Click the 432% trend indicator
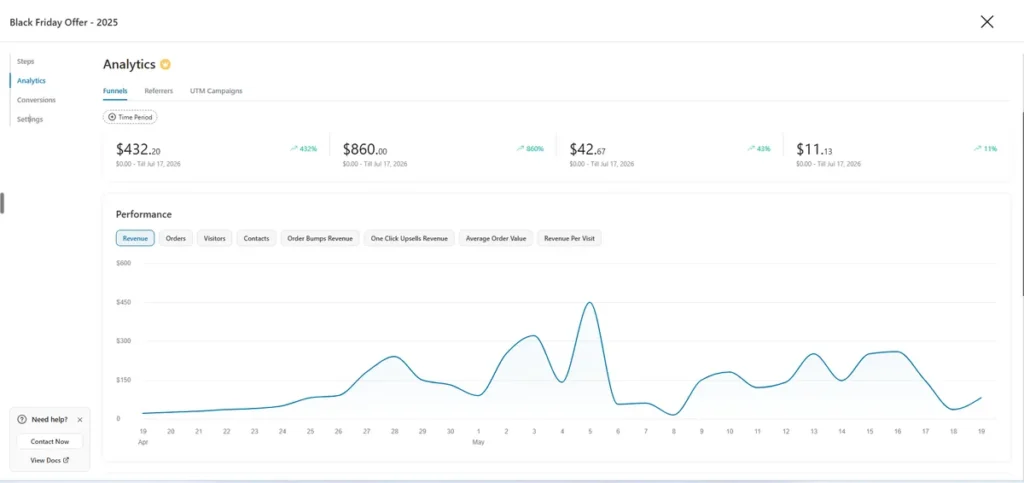 303,149
